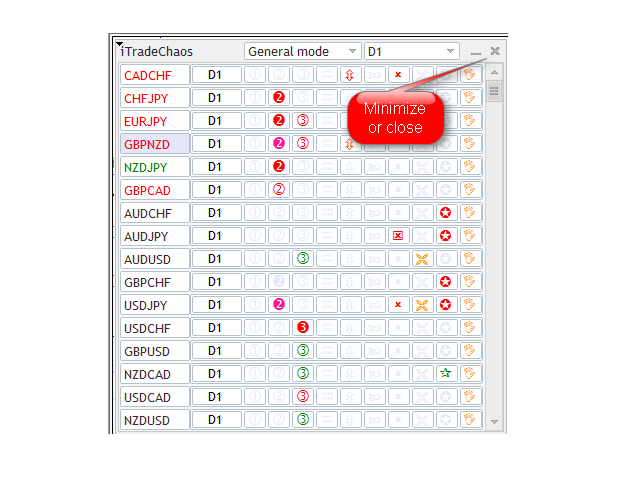
Task: Click the greyed 1 icon in AUDJPY row
Action: (255, 236)
